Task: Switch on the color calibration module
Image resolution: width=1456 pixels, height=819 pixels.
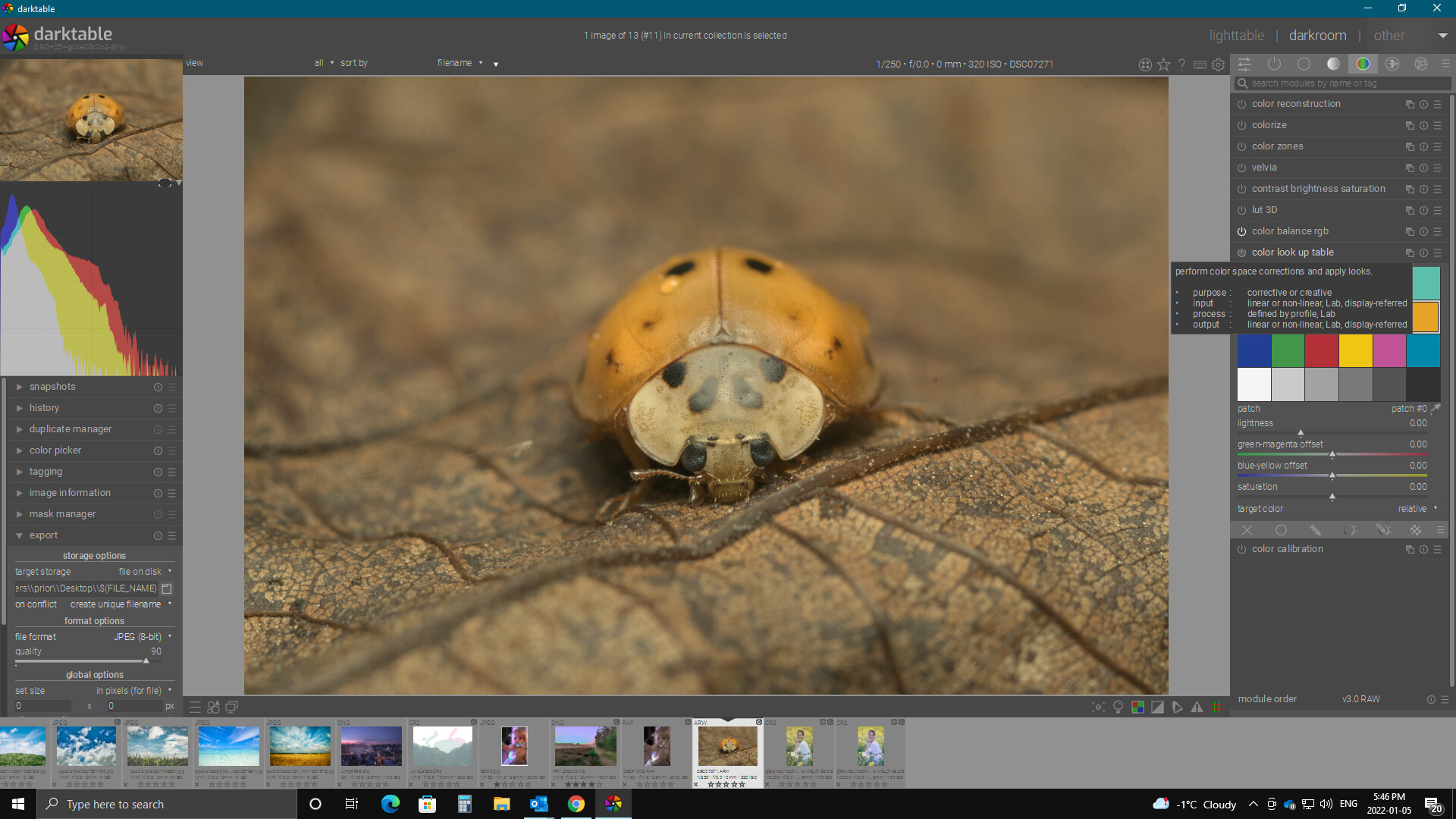Action: click(1241, 549)
